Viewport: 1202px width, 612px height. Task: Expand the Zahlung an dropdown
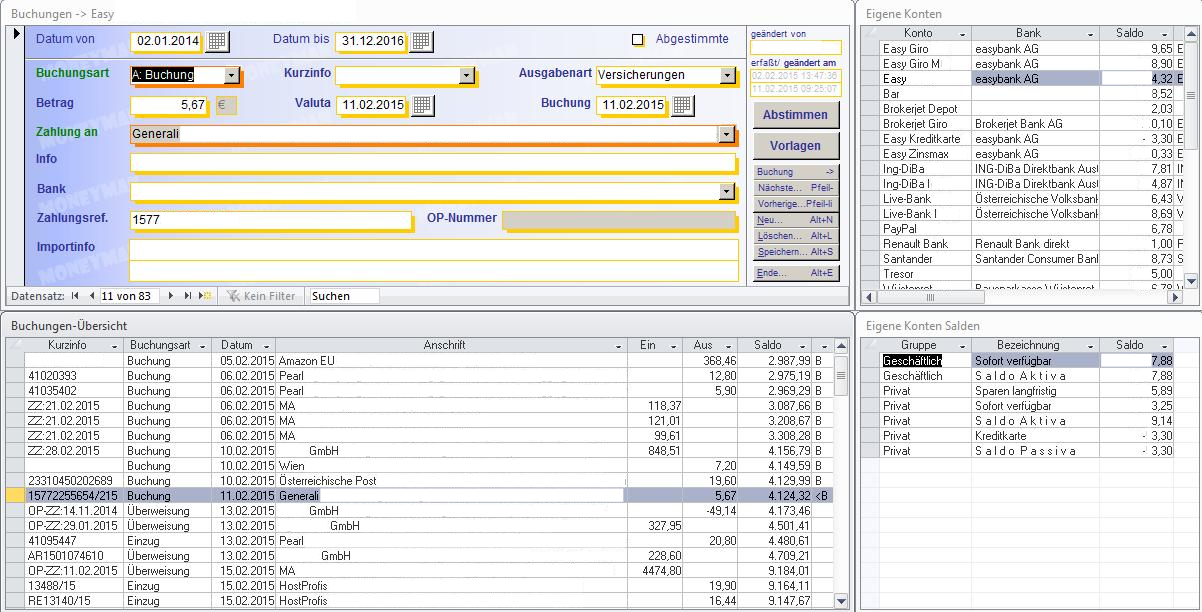[725, 134]
